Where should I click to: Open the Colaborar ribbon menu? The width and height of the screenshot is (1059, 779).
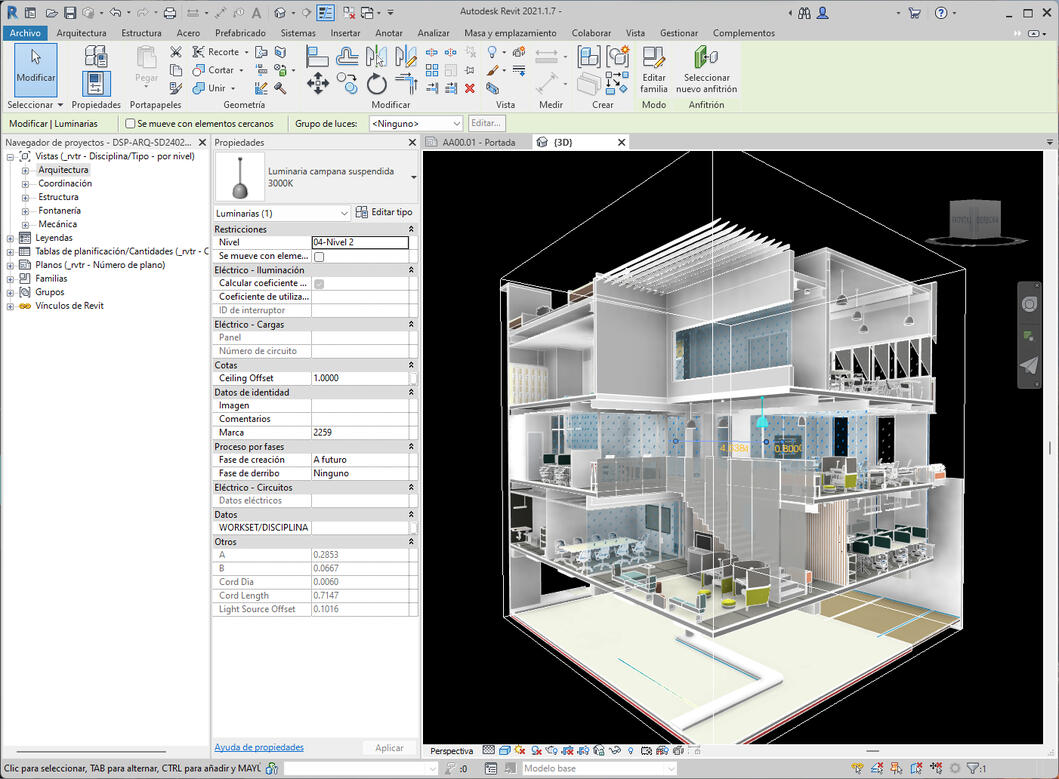tap(590, 32)
